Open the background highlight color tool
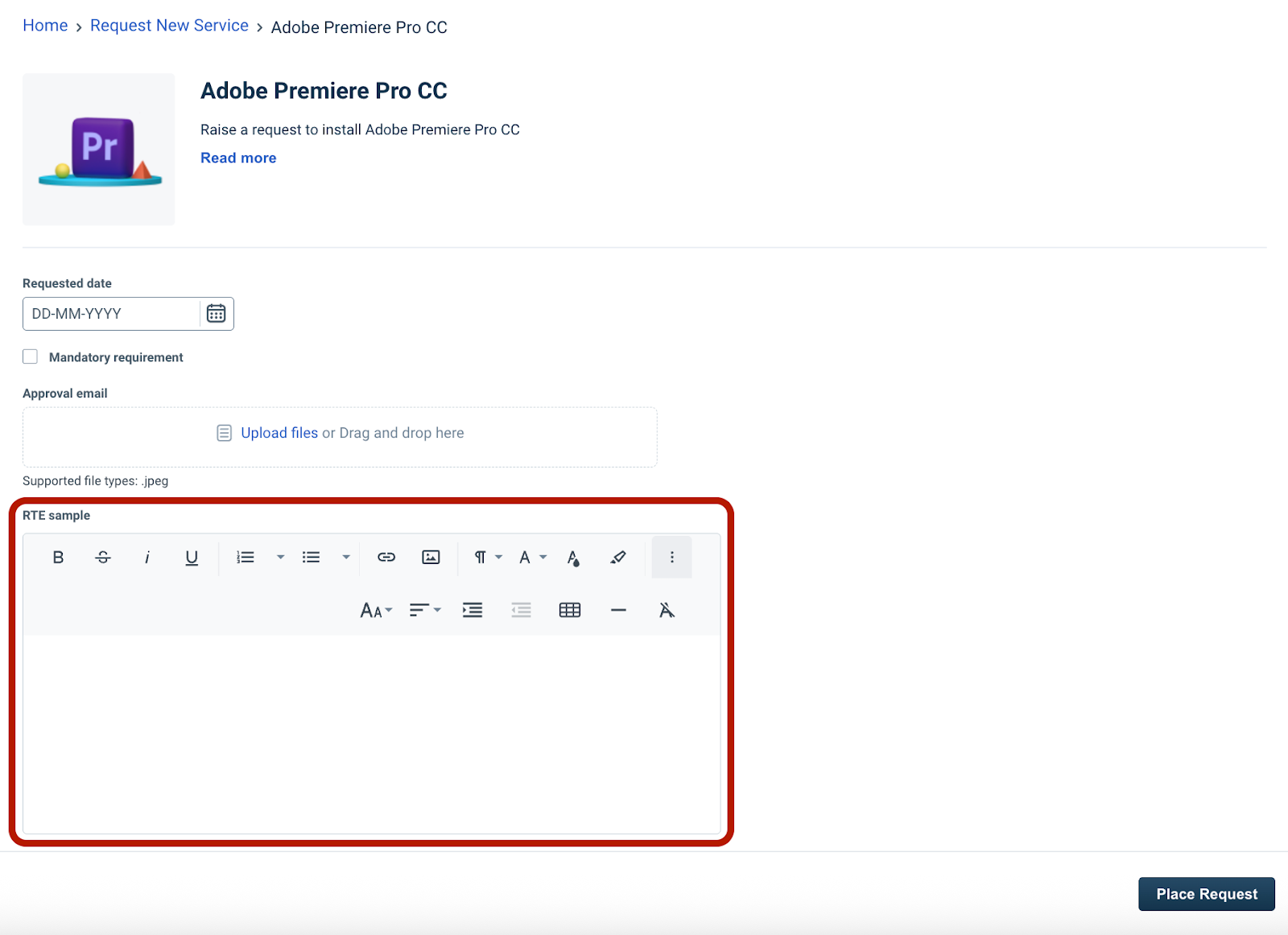Image resolution: width=1288 pixels, height=935 pixels. (618, 557)
